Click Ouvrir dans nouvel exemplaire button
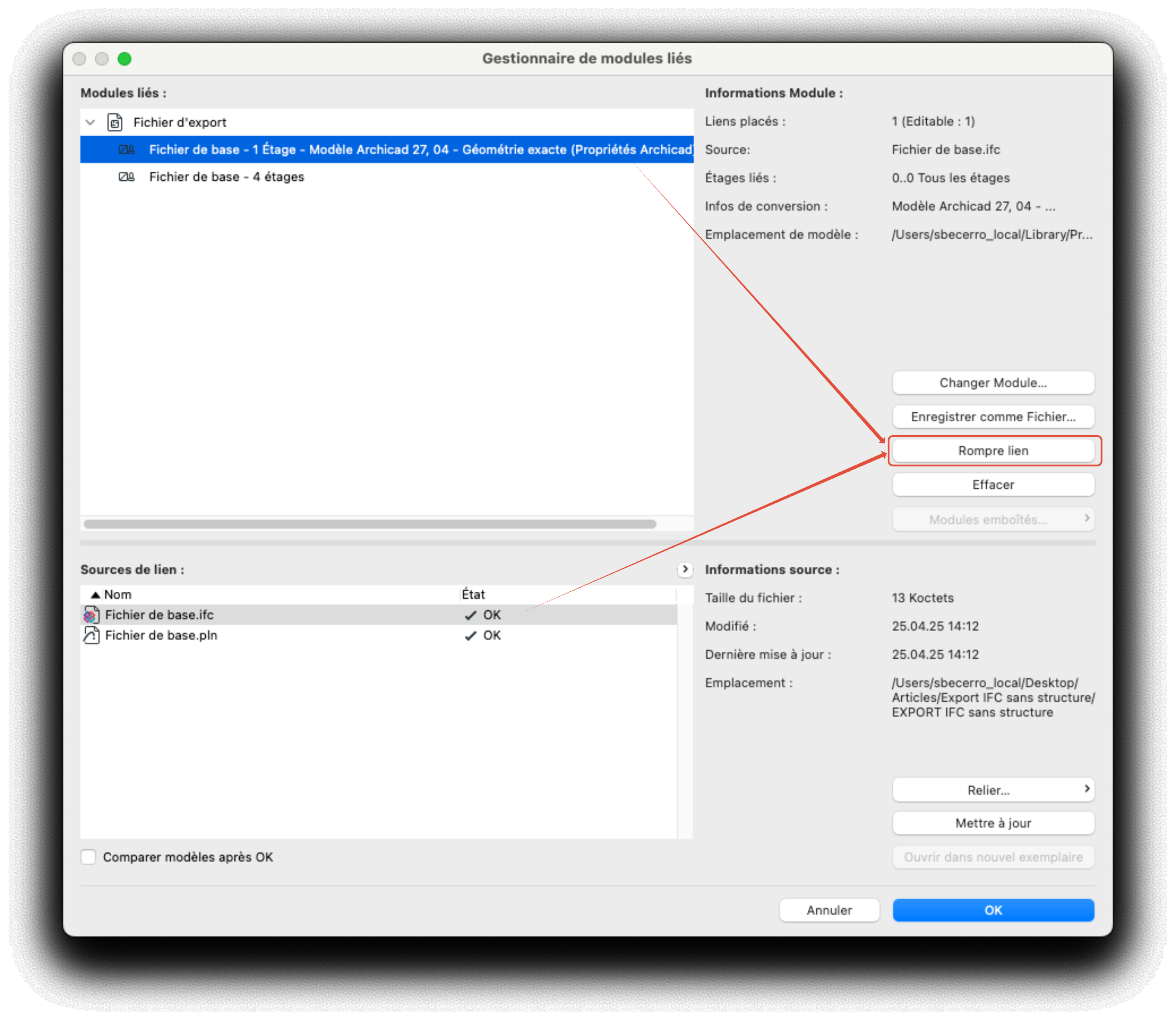 coord(993,858)
